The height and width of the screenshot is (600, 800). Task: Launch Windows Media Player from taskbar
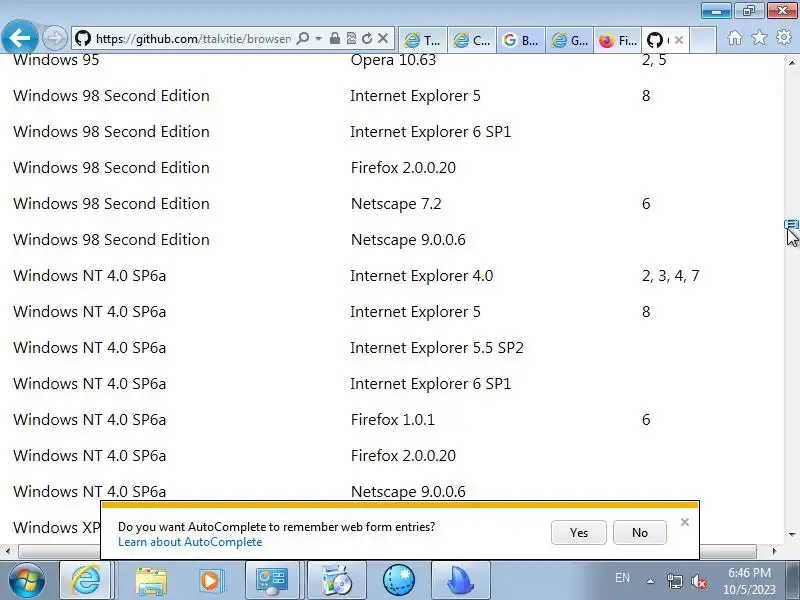(x=210, y=581)
